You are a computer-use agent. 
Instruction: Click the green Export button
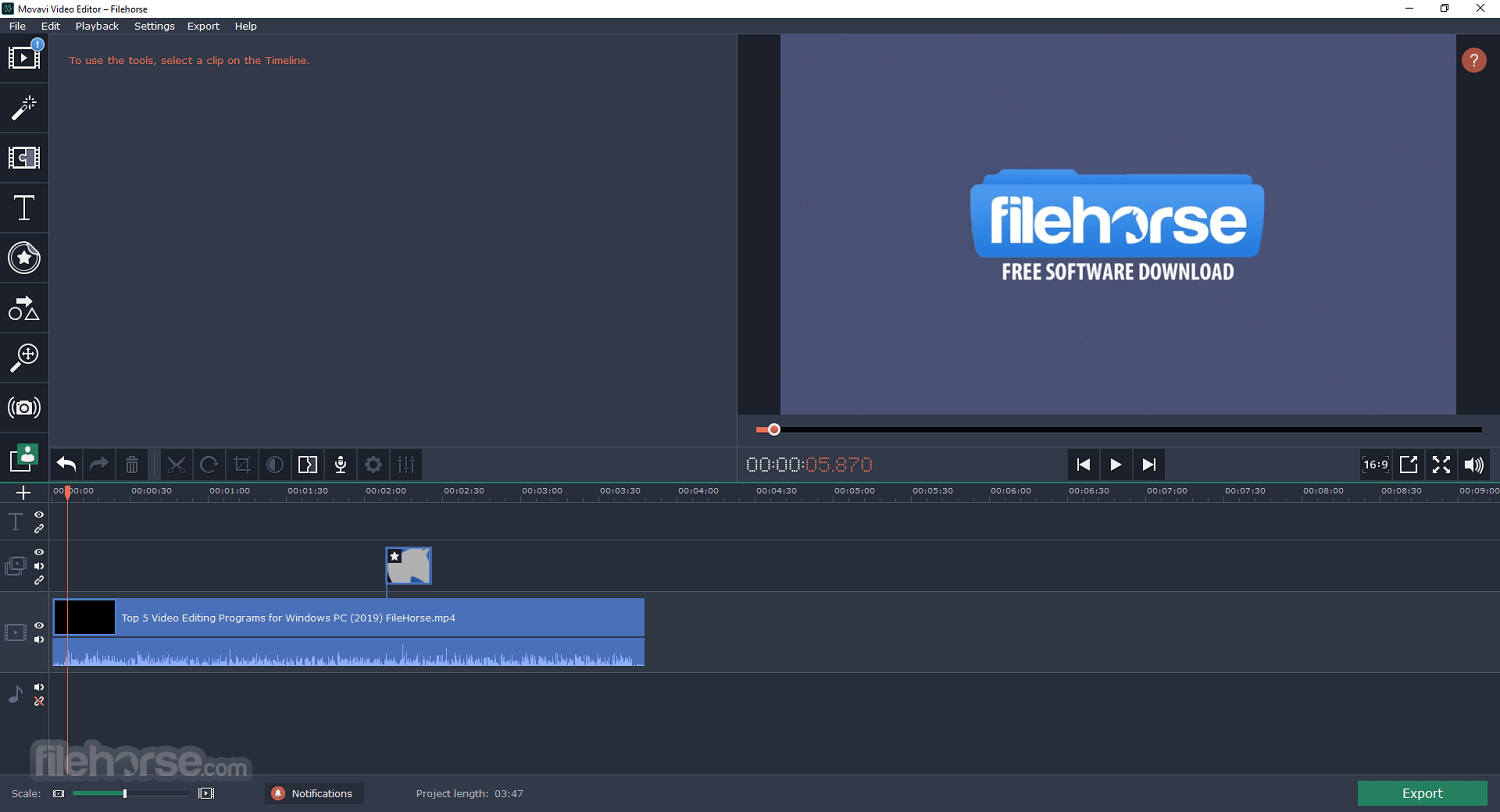pos(1422,793)
